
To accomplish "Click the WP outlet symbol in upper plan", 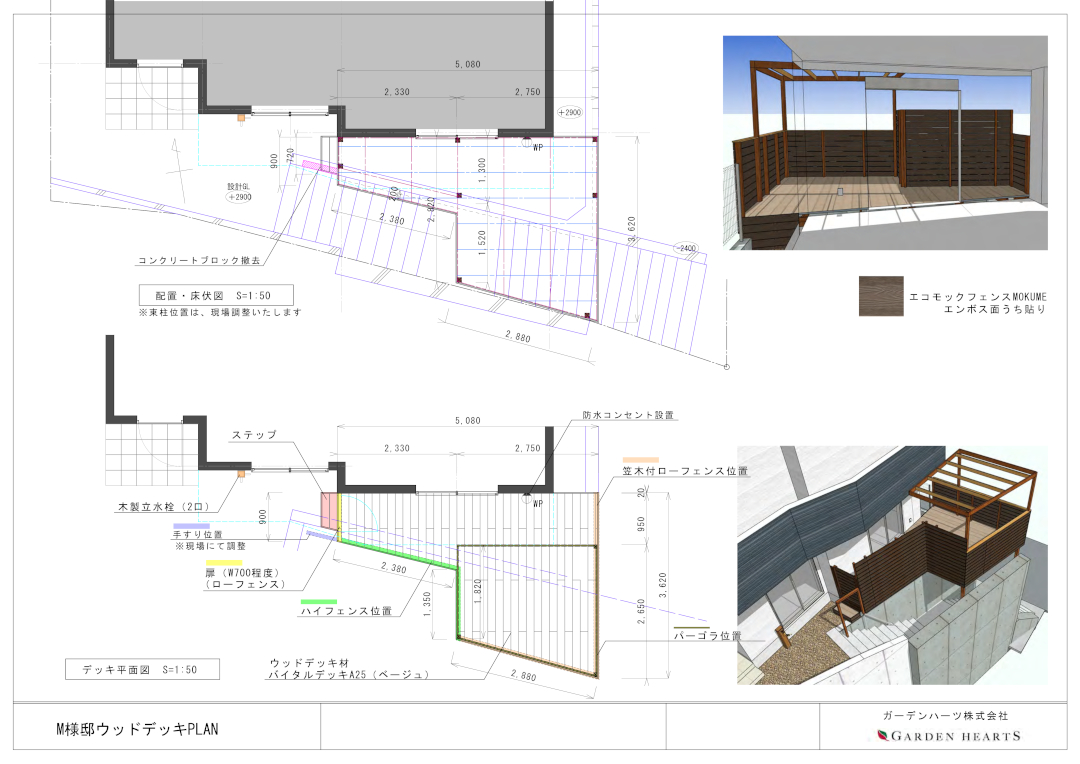I will pyautogui.click(x=527, y=142).
